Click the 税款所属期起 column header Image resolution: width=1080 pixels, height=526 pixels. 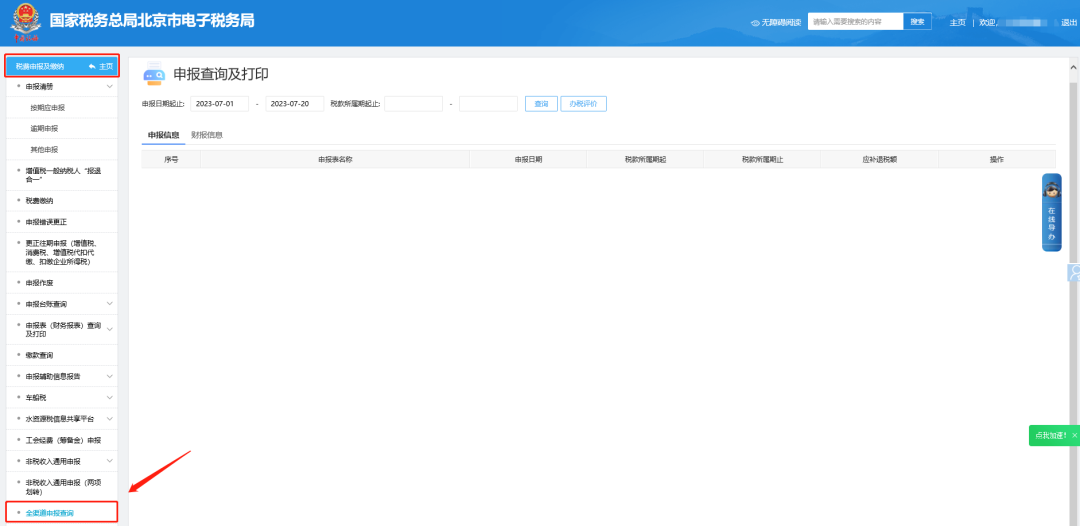645,159
